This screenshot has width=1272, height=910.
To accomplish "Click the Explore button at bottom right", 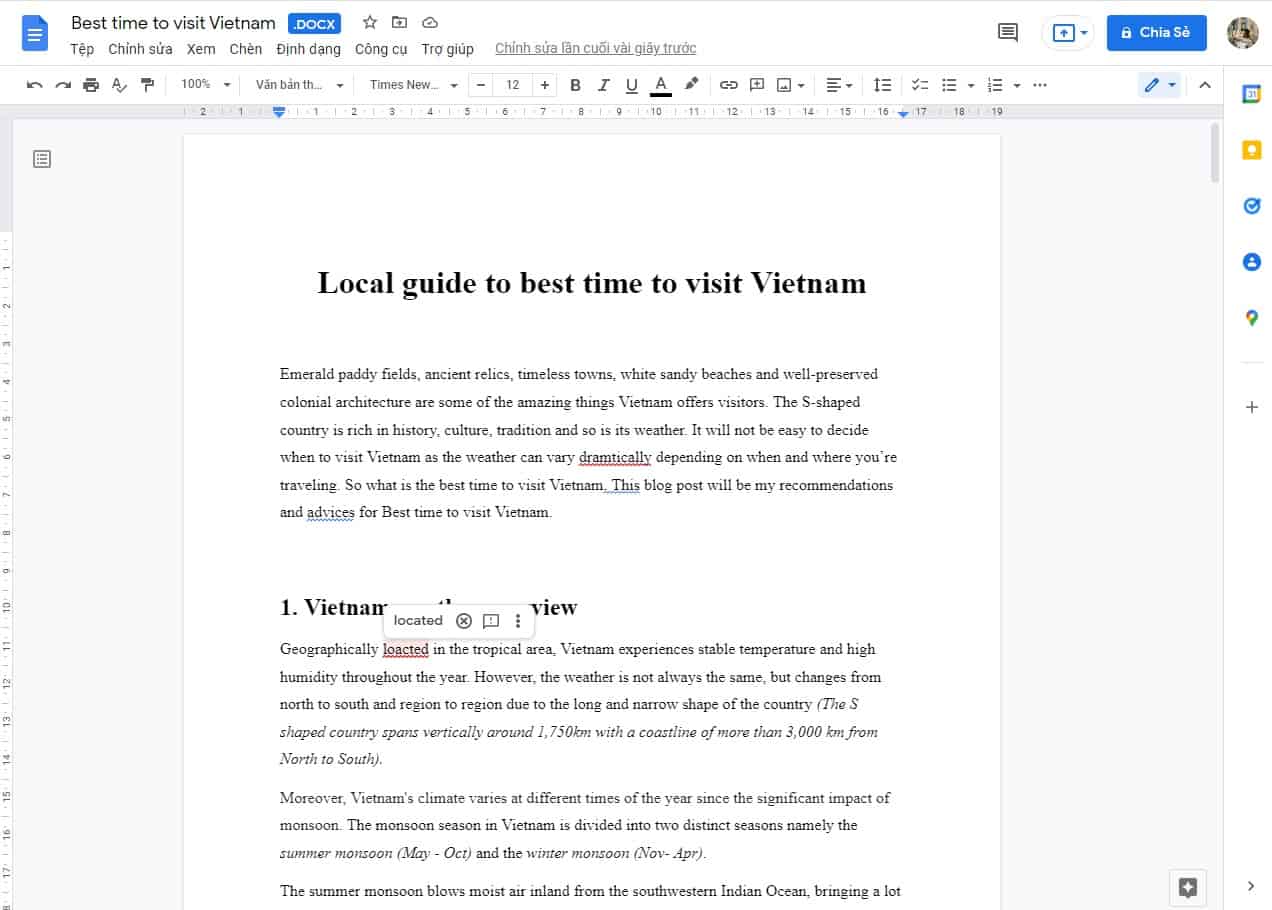I will [1188, 887].
